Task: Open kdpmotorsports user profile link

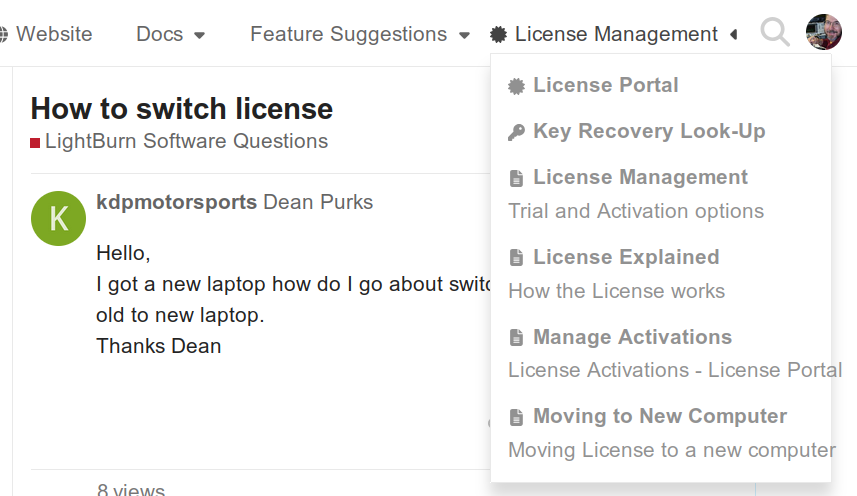Action: coord(177,202)
